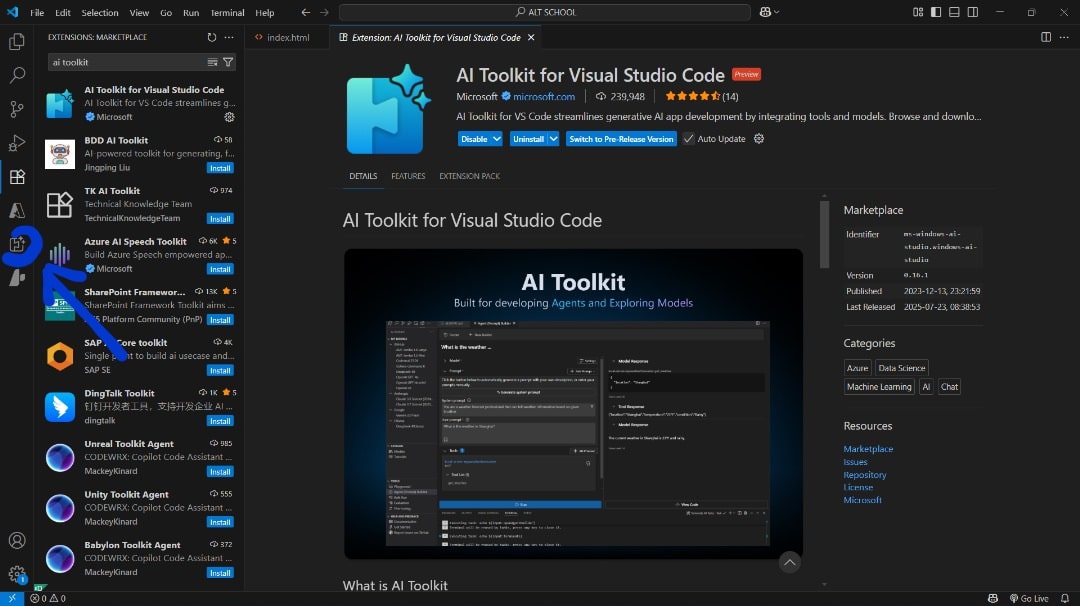This screenshot has height=606, width=1080.
Task: Open the Azure view in activity bar
Action: coord(17,210)
